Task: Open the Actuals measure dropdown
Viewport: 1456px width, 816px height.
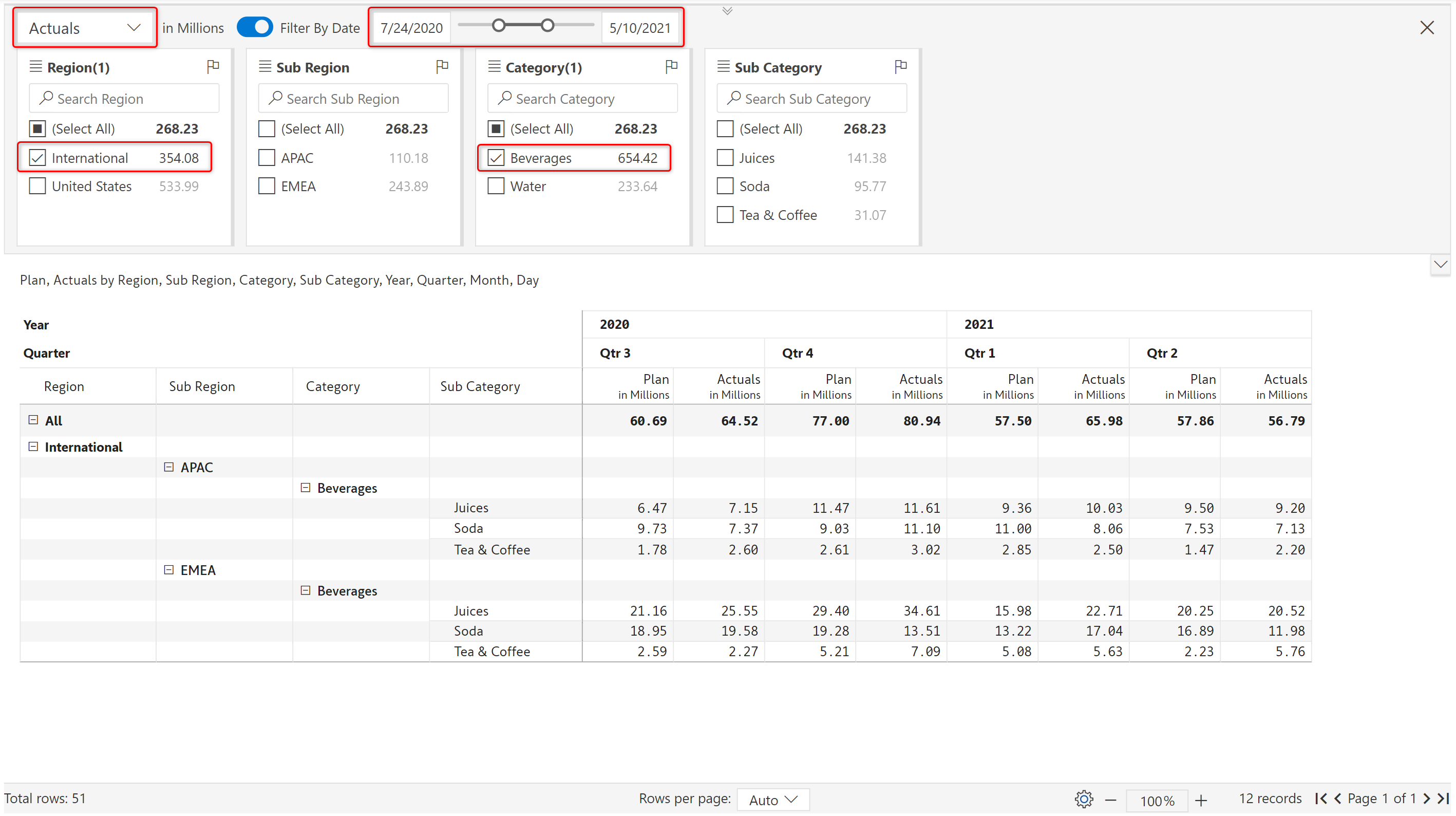Action: point(85,28)
